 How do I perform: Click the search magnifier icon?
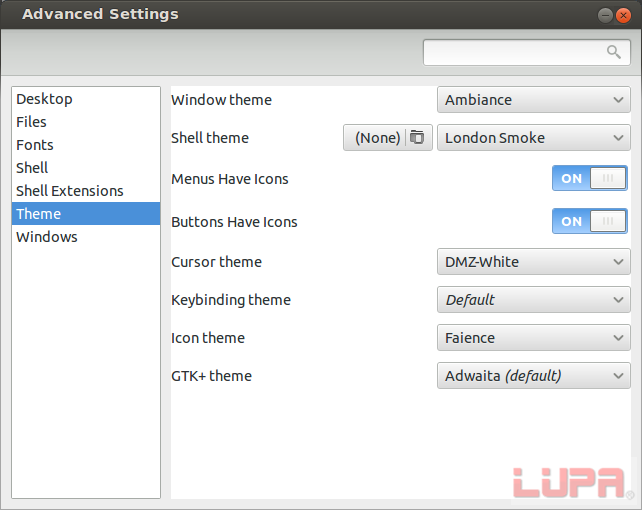tap(613, 52)
